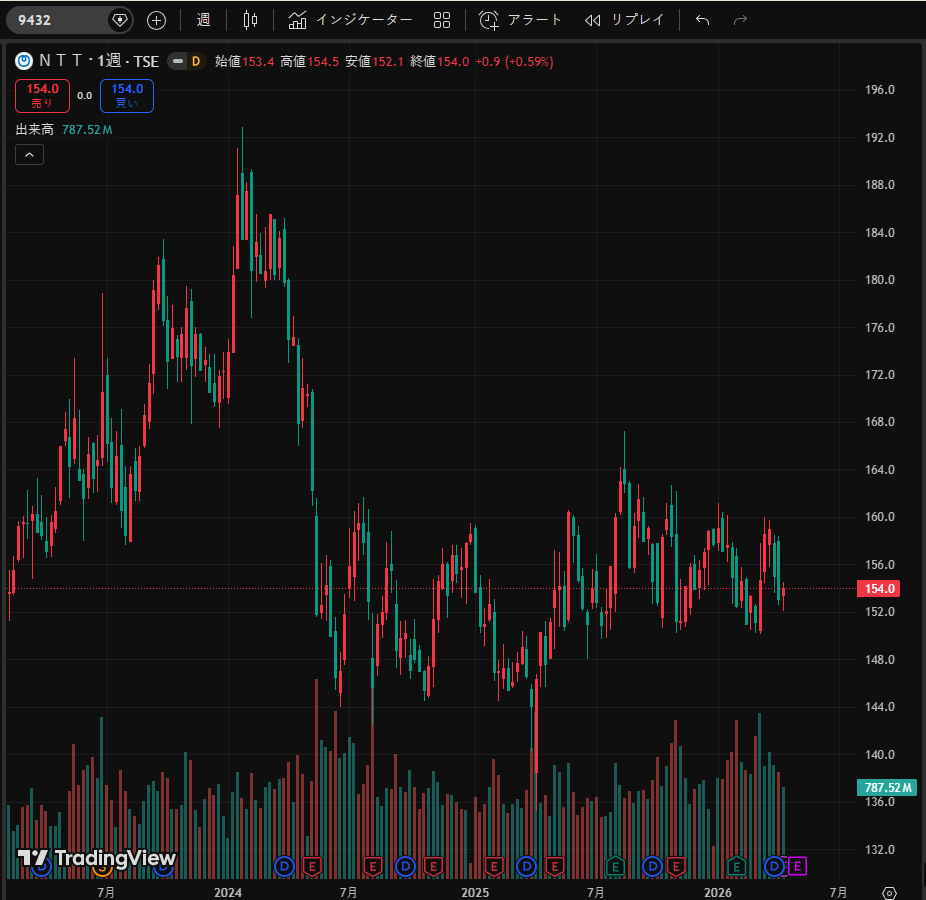Click the 安値152.1 low value in the legend
The height and width of the screenshot is (900, 926).
click(x=374, y=61)
